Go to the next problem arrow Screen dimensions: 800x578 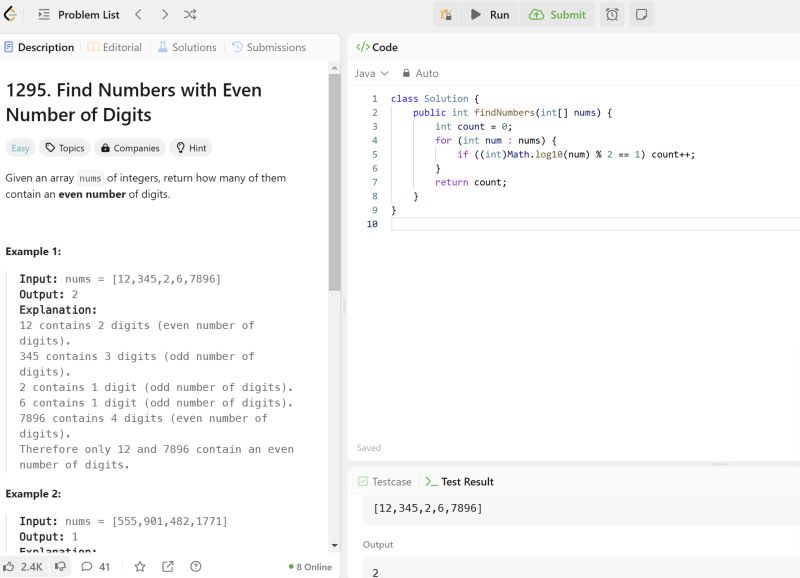(164, 15)
